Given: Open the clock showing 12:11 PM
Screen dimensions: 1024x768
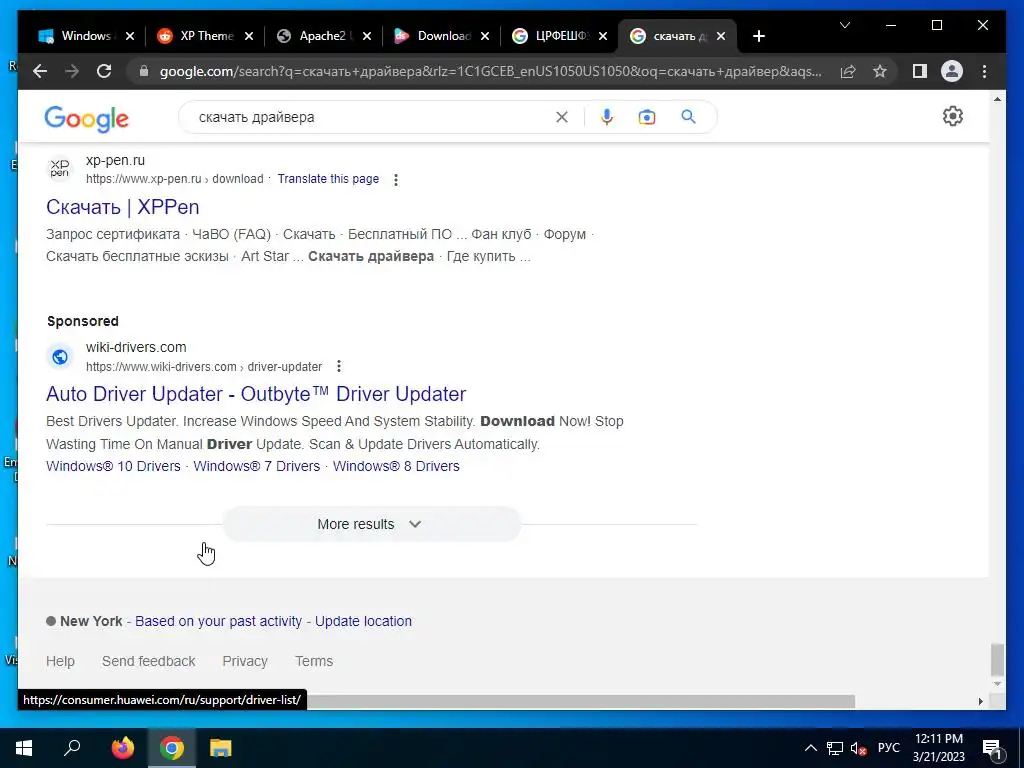Looking at the screenshot, I should [x=938, y=748].
